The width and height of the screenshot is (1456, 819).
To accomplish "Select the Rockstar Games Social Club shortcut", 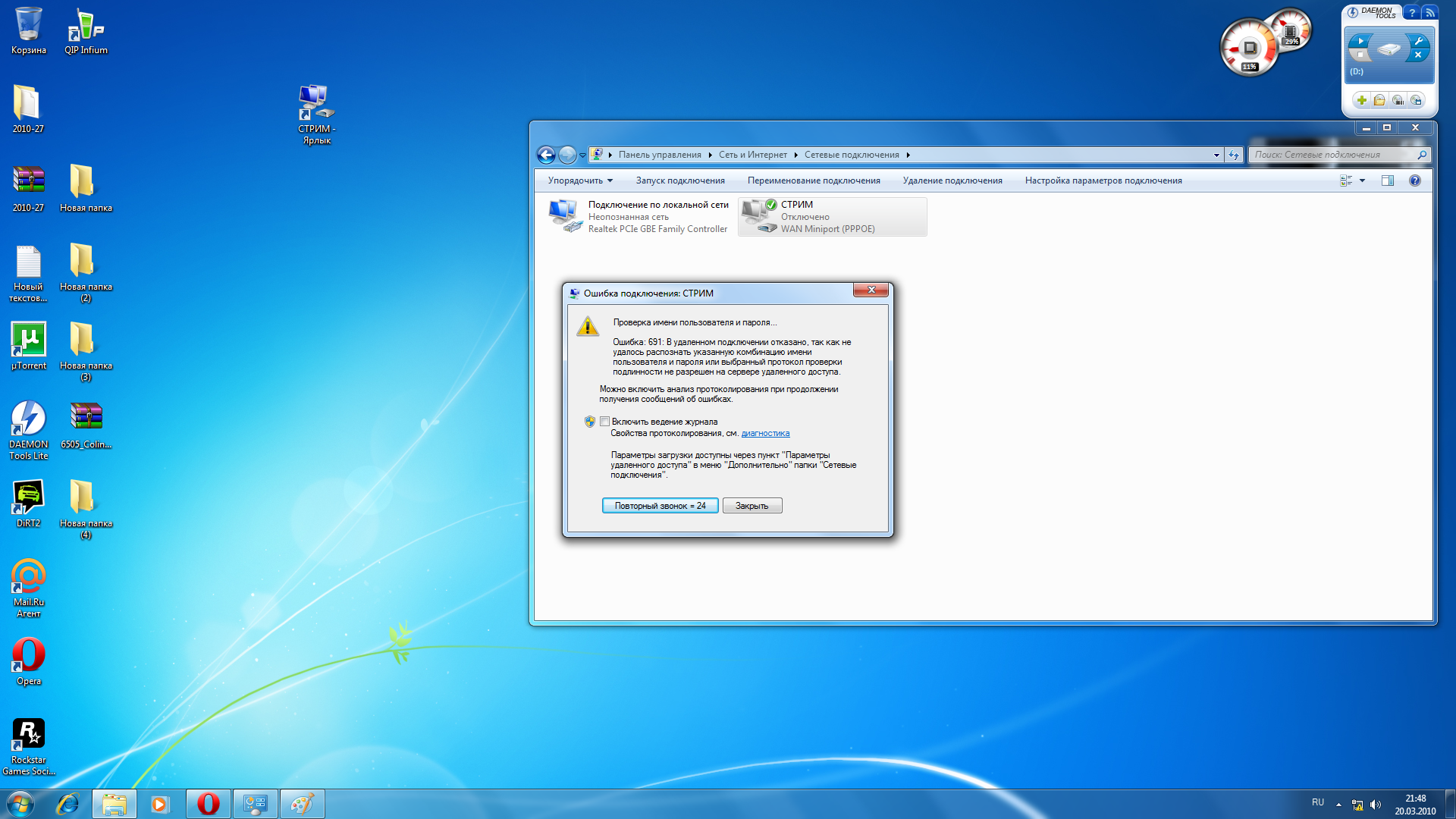I will click(x=28, y=746).
